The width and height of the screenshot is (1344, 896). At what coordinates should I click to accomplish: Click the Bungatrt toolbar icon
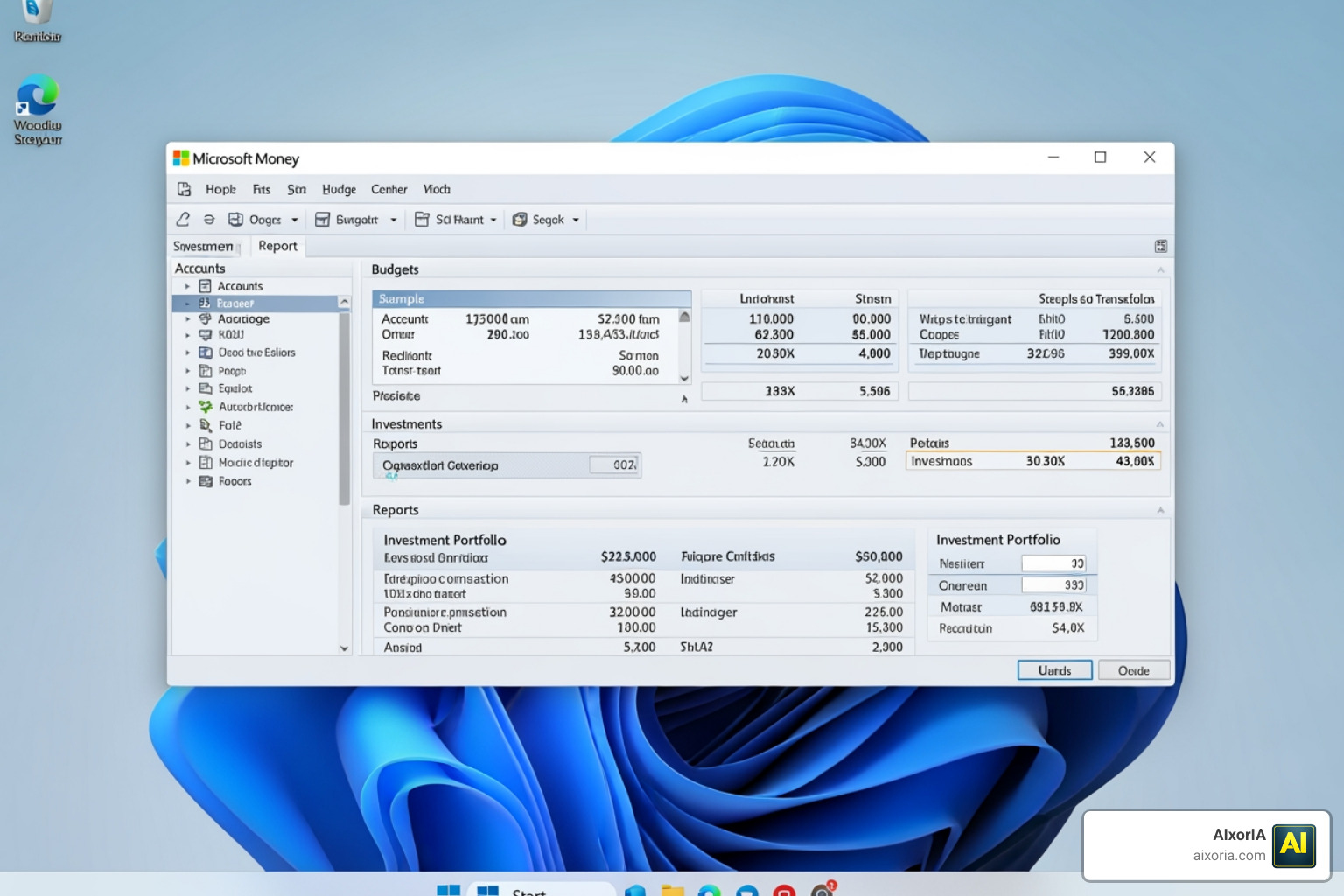pyautogui.click(x=322, y=220)
